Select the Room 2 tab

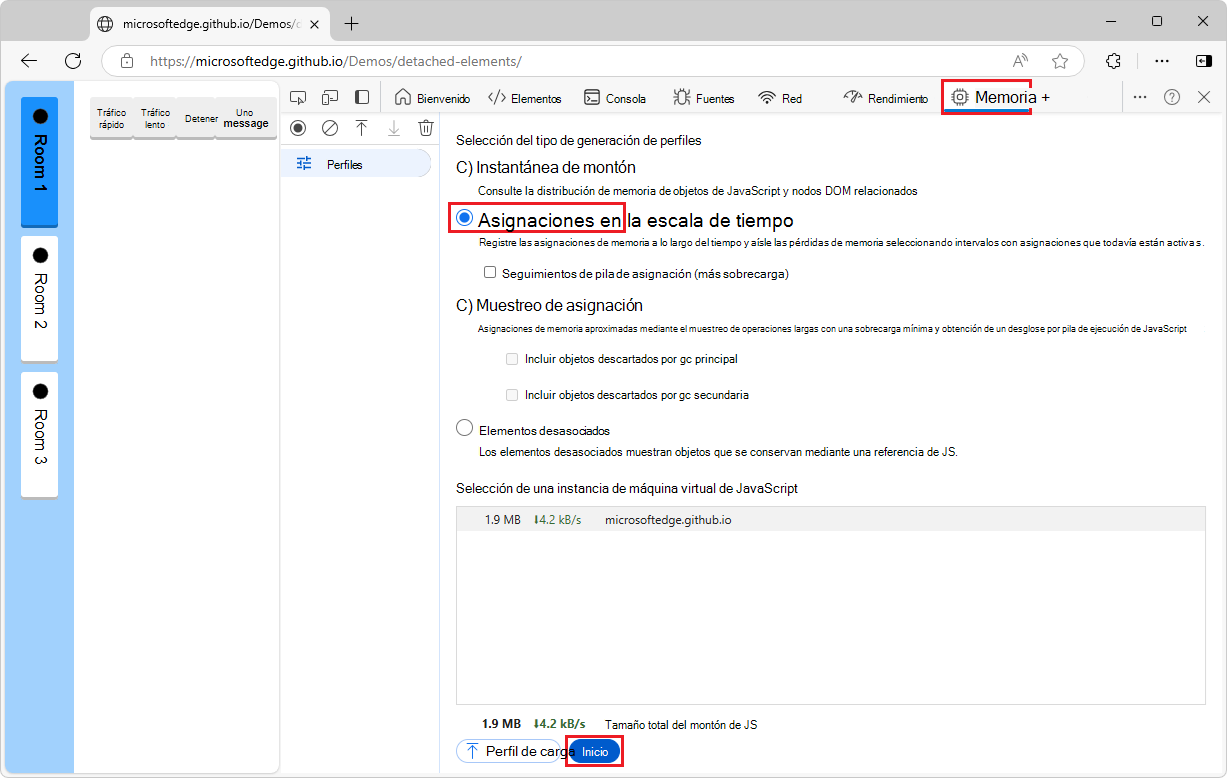pos(39,298)
